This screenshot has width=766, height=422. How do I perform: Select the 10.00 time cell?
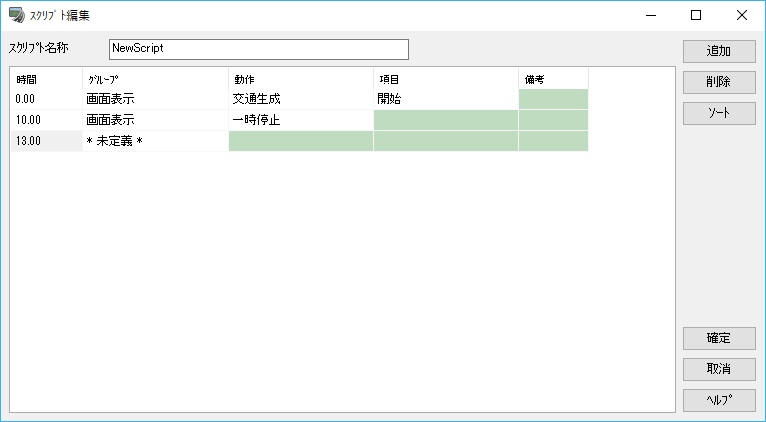46,120
